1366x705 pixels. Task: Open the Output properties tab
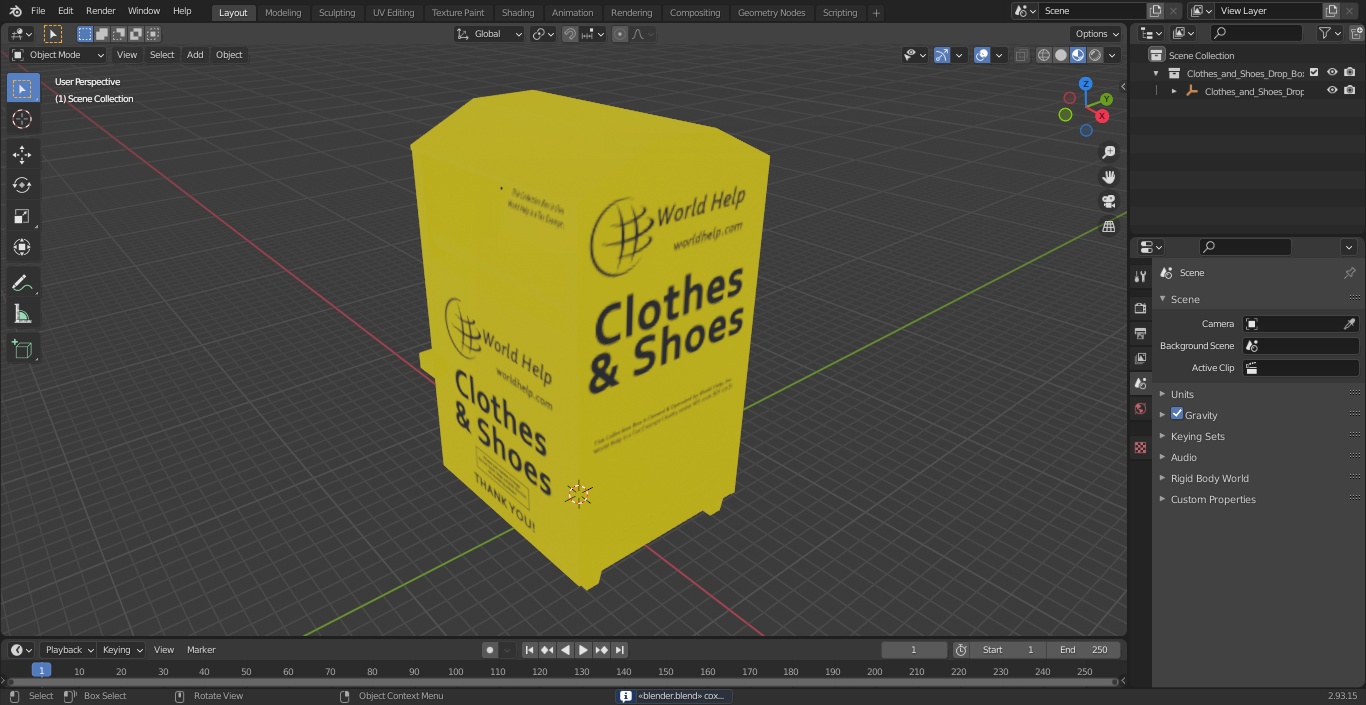(1140, 333)
